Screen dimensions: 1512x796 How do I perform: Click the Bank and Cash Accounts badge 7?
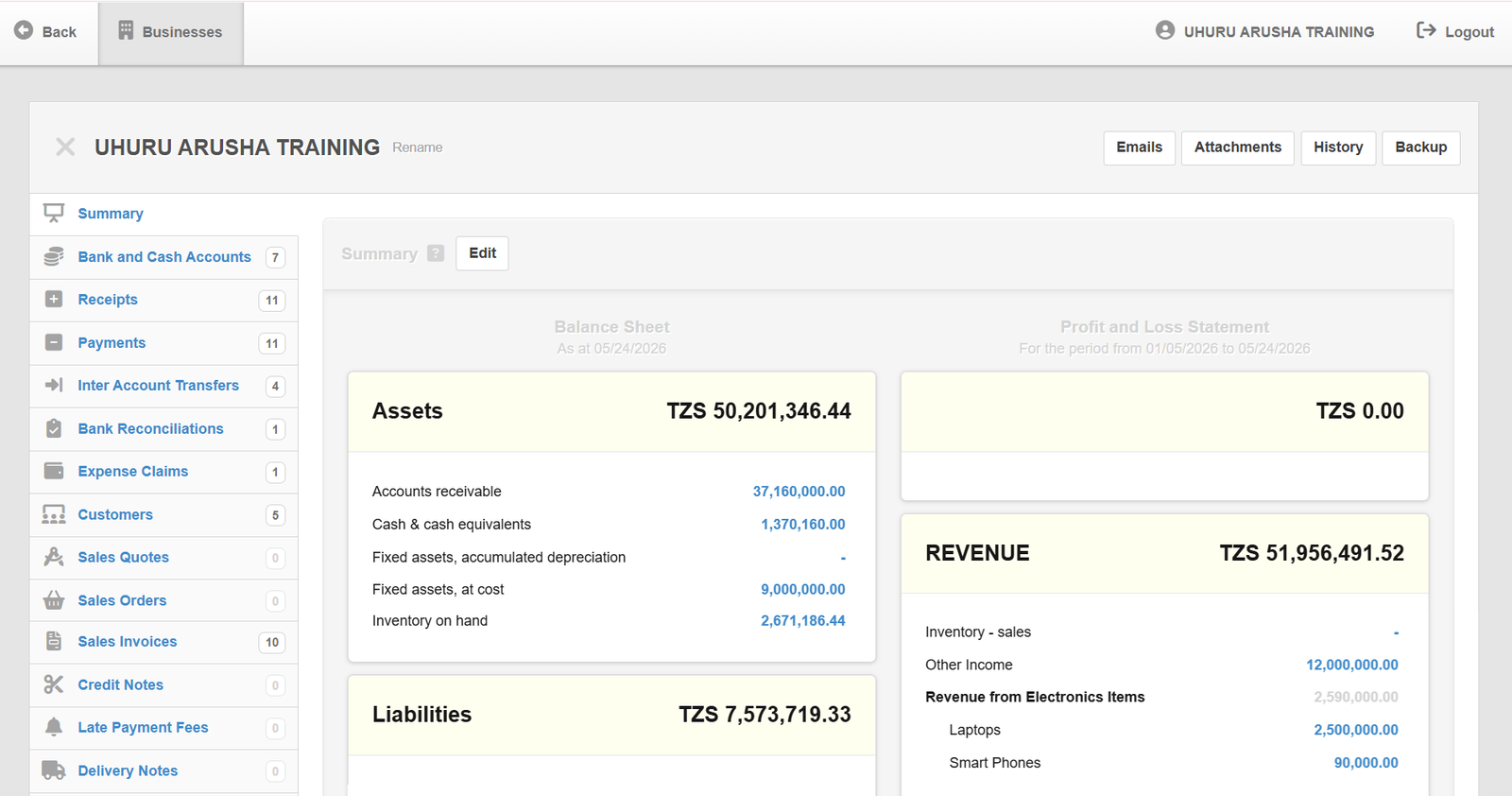(275, 258)
